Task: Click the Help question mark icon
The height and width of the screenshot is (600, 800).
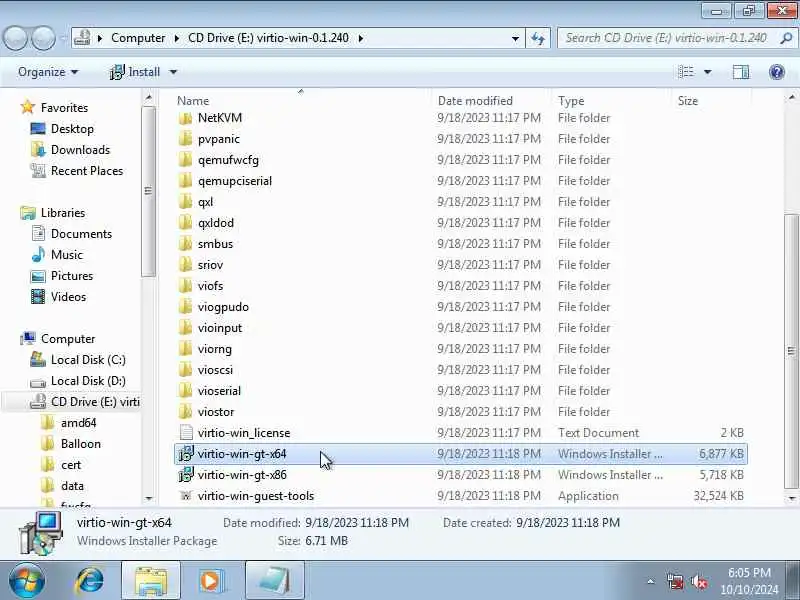Action: (x=777, y=72)
